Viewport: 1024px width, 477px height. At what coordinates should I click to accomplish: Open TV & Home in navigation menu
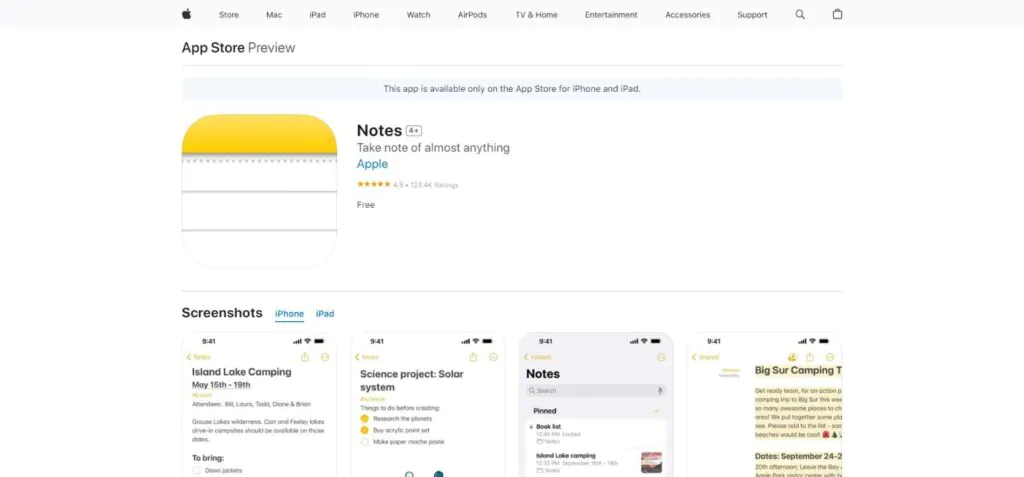click(x=537, y=14)
